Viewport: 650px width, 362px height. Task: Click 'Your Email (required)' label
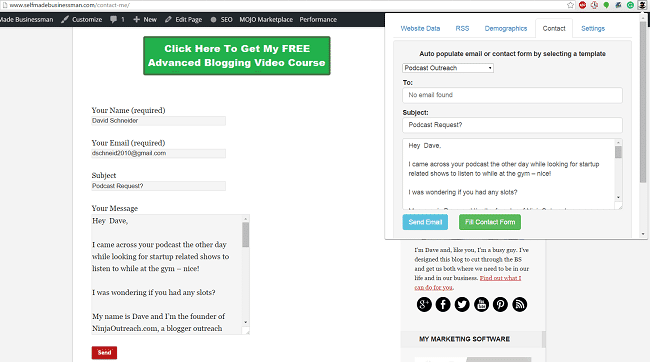129,143
